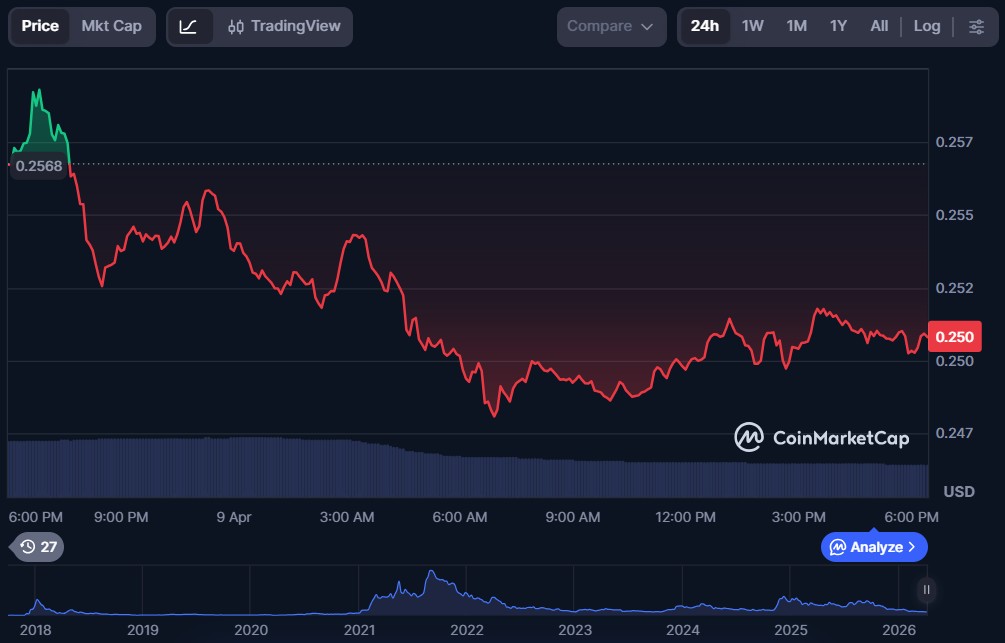Switch chart to Mkt Cap view

[111, 26]
